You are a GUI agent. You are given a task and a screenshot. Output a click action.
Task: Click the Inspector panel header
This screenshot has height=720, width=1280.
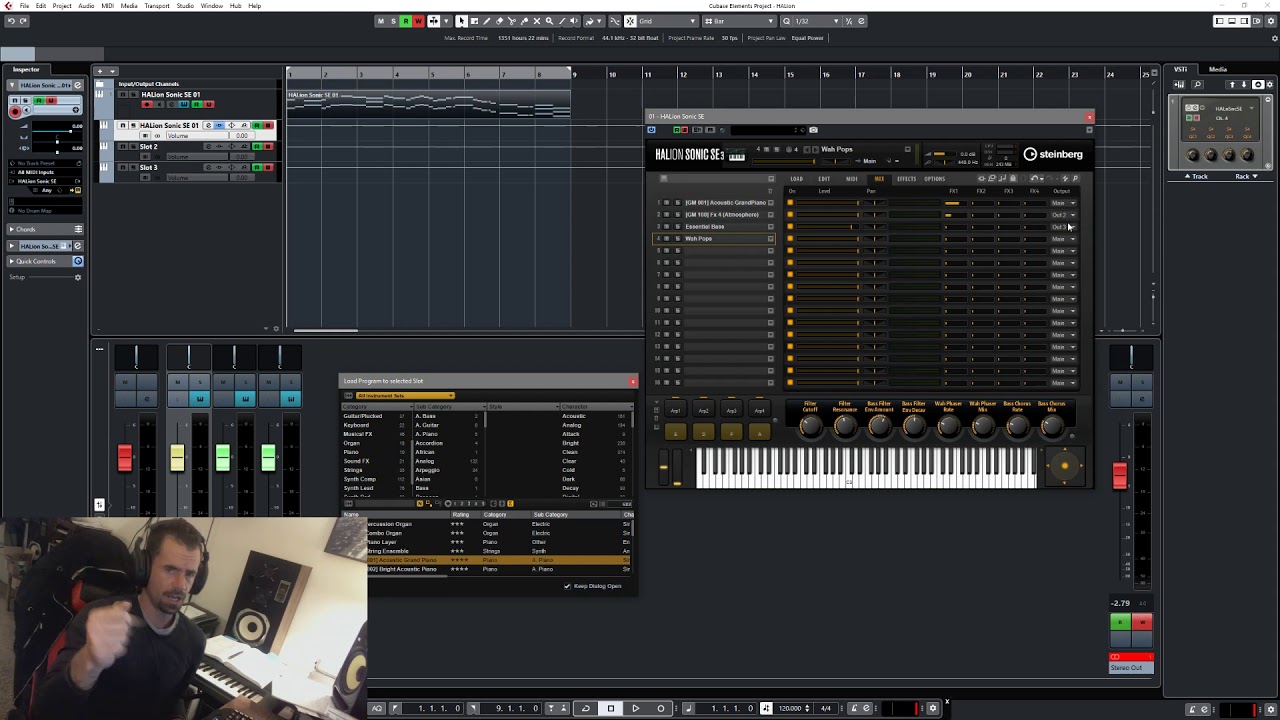point(26,69)
